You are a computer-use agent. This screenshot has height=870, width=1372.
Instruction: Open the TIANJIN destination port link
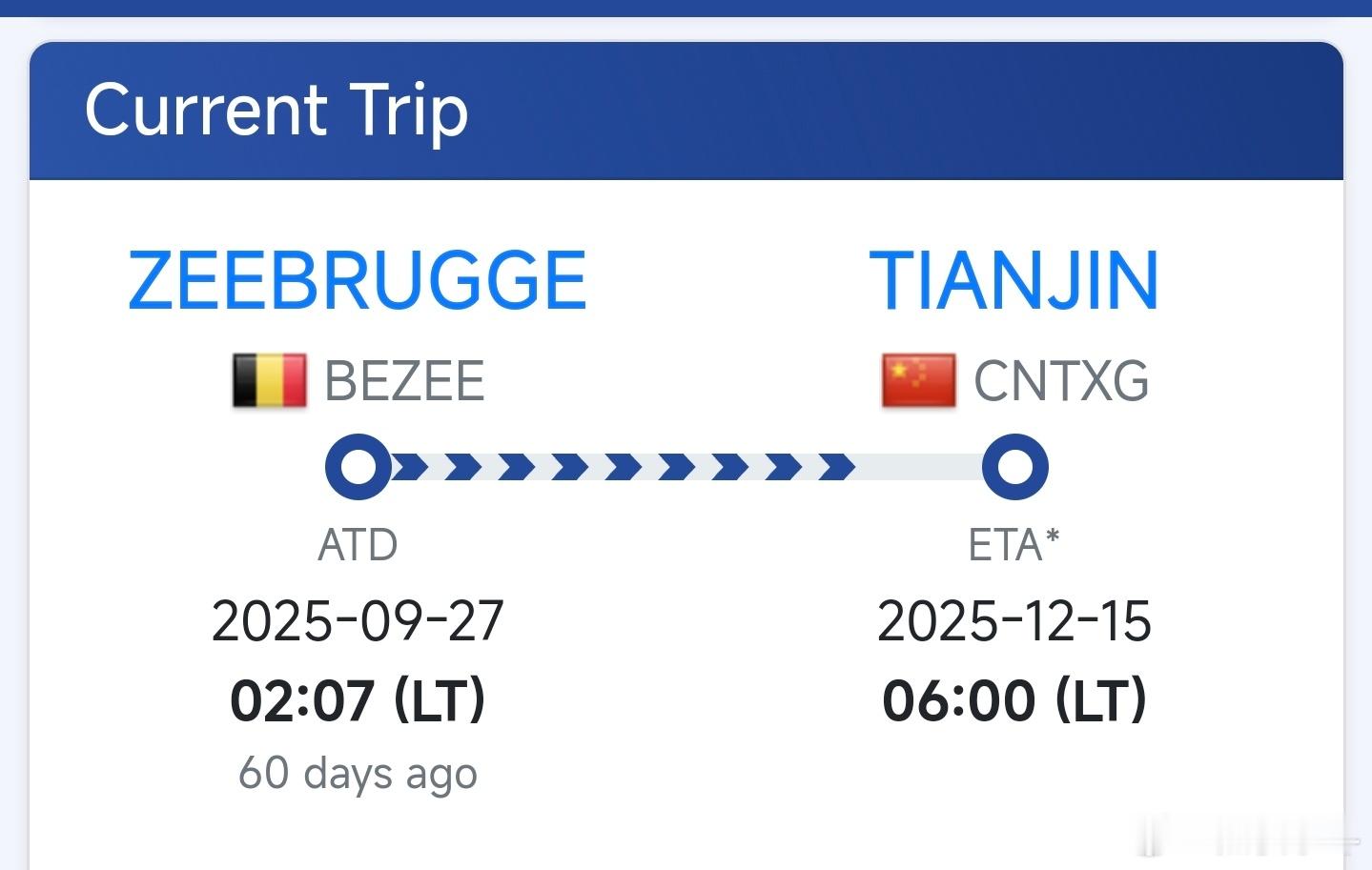coord(1014,280)
